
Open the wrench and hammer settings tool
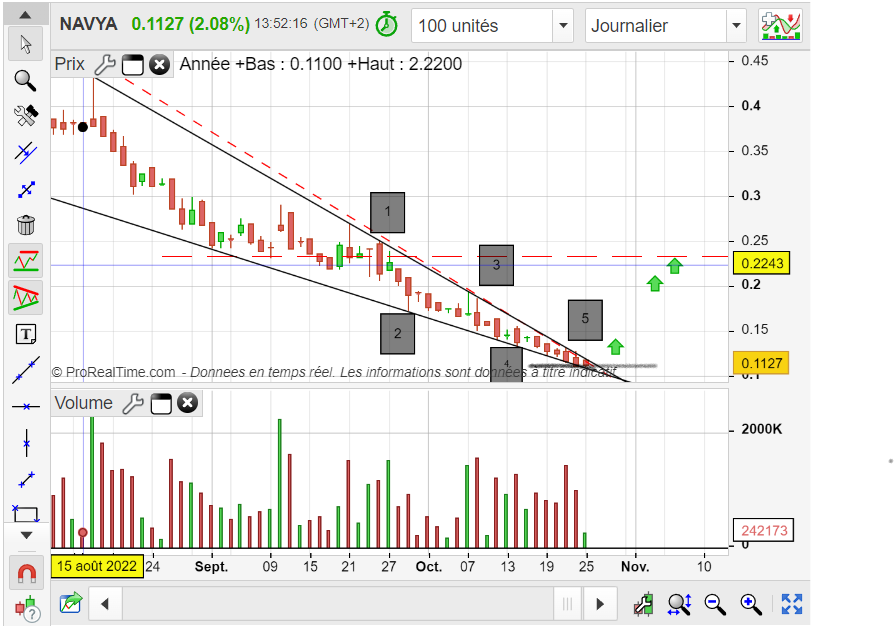(26, 116)
